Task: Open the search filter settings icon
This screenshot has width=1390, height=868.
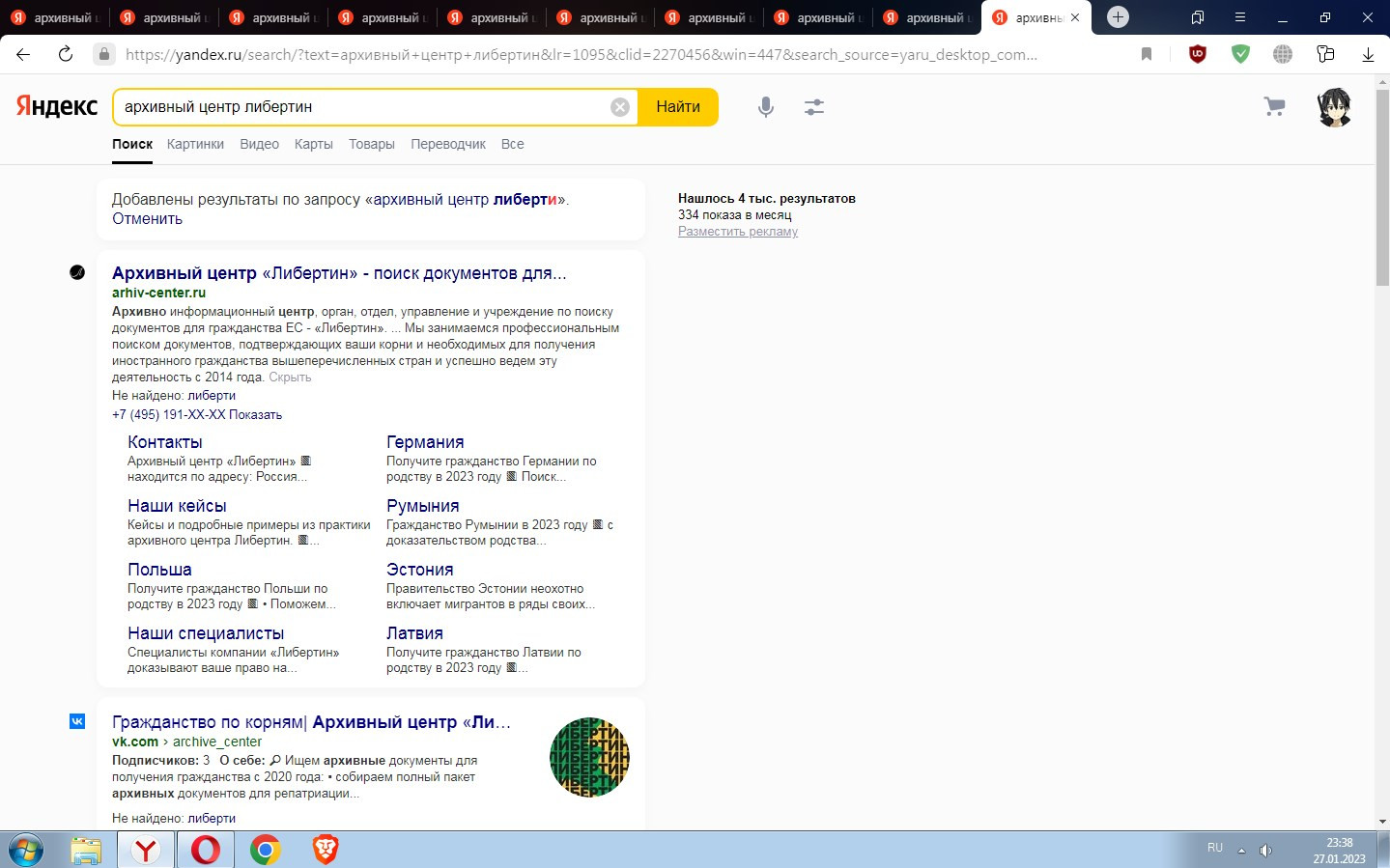Action: 814,107
